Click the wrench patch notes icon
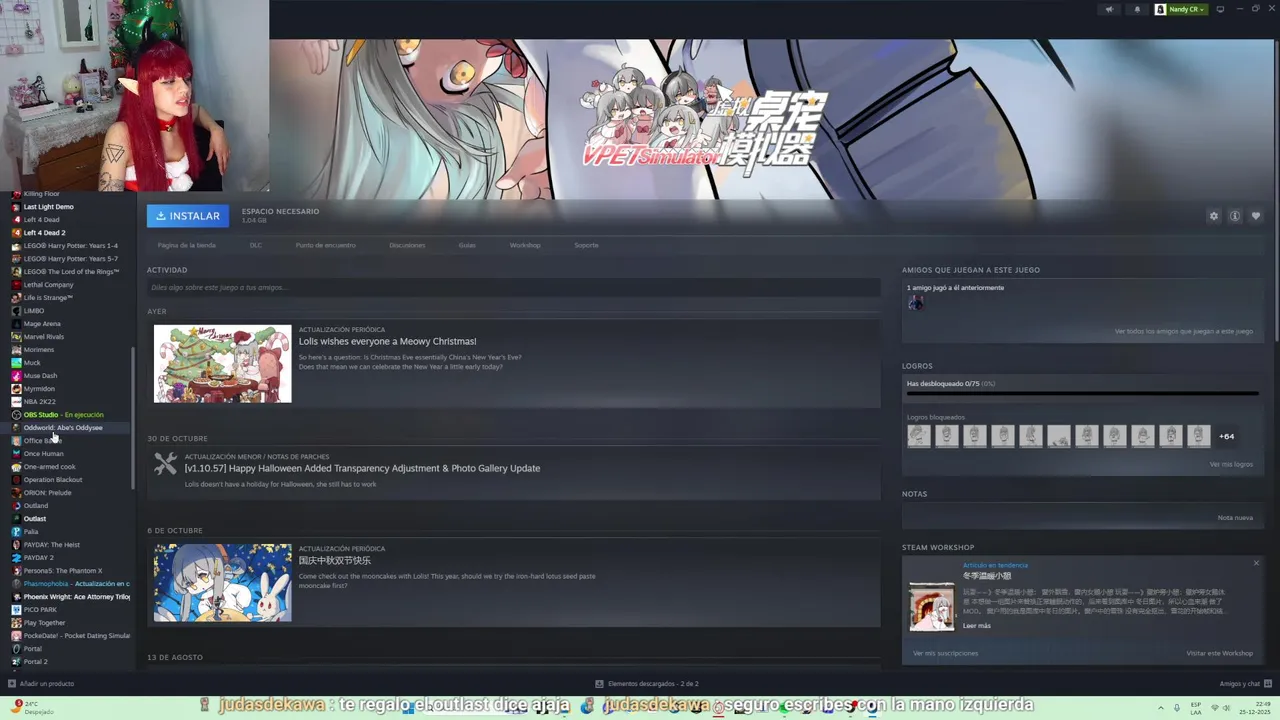This screenshot has height=720, width=1280. [165, 464]
